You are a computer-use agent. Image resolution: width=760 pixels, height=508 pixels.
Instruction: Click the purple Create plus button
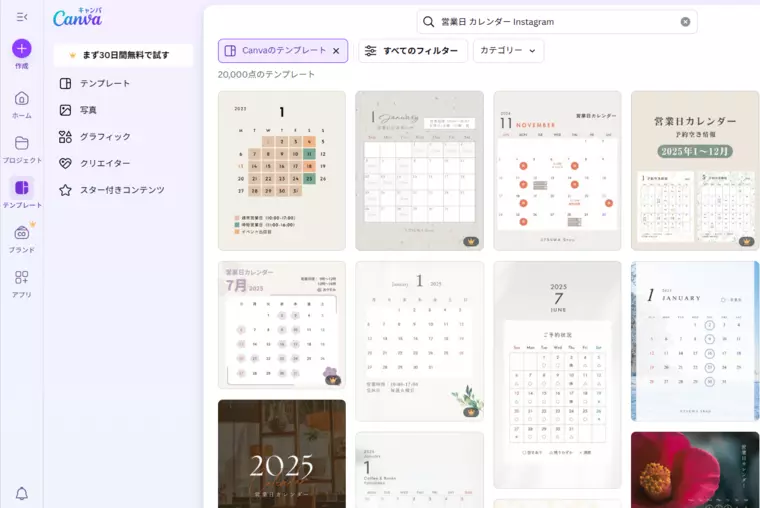pyautogui.click(x=22, y=48)
